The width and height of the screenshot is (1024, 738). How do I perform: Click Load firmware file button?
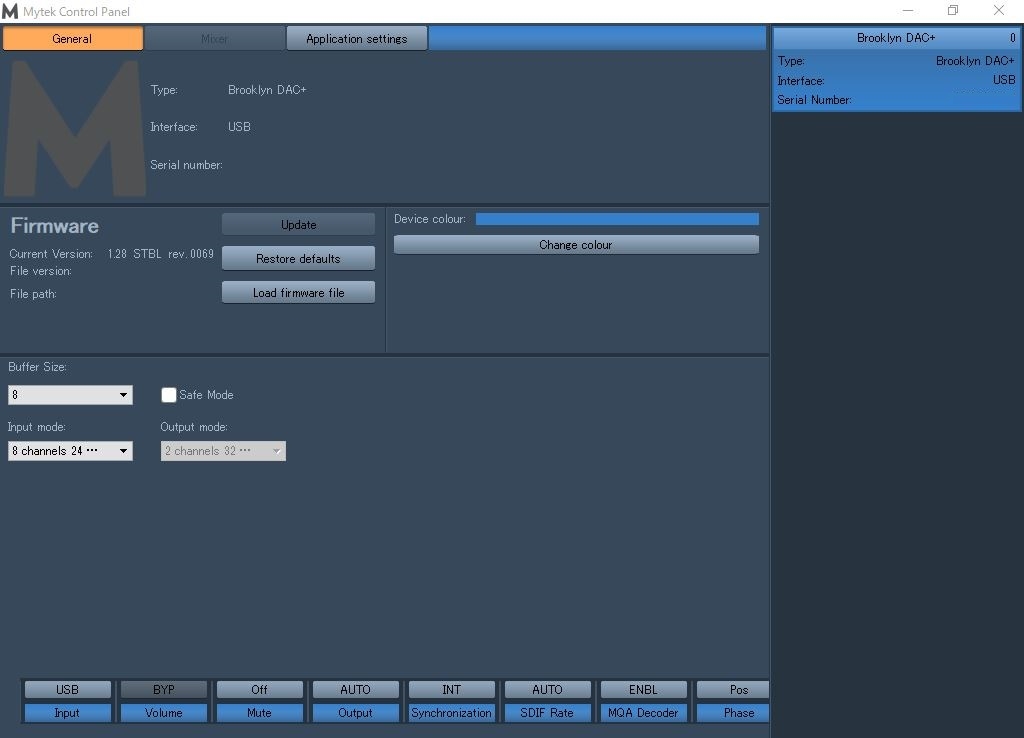coord(298,293)
